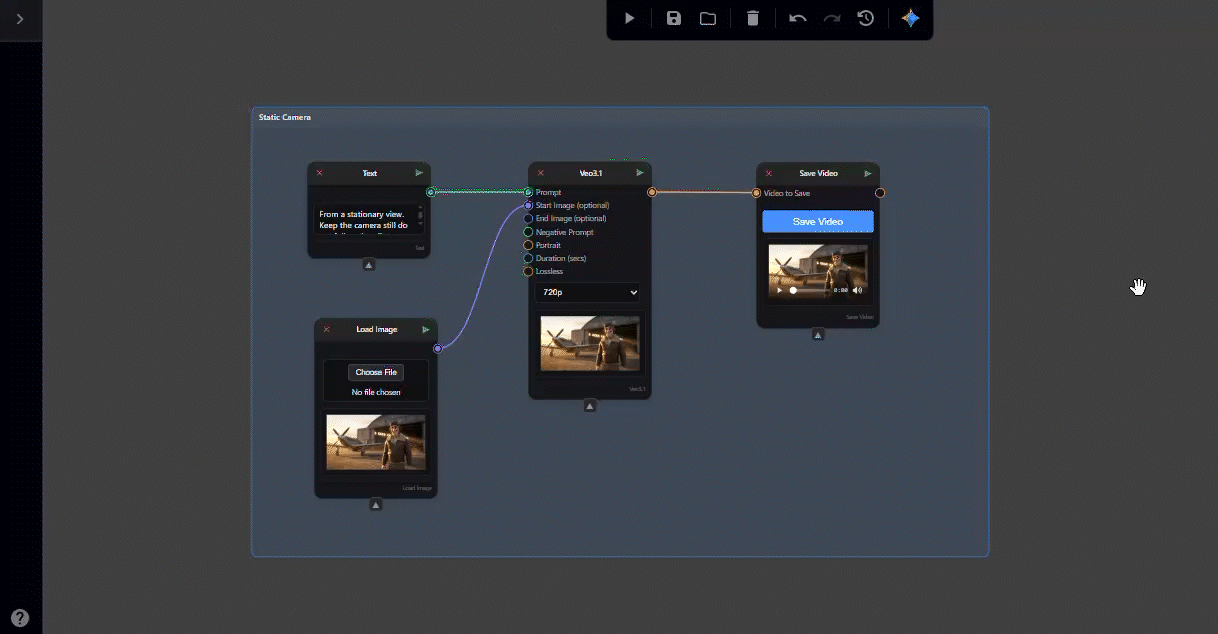Click the save (floppy disk) icon in the toolbar
The height and width of the screenshot is (634, 1218).
[674, 18]
